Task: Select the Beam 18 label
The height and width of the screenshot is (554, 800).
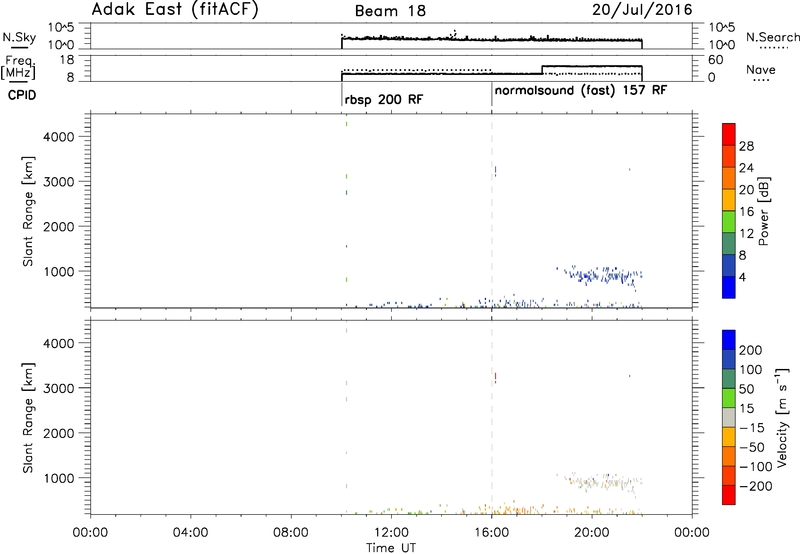Action: [390, 11]
